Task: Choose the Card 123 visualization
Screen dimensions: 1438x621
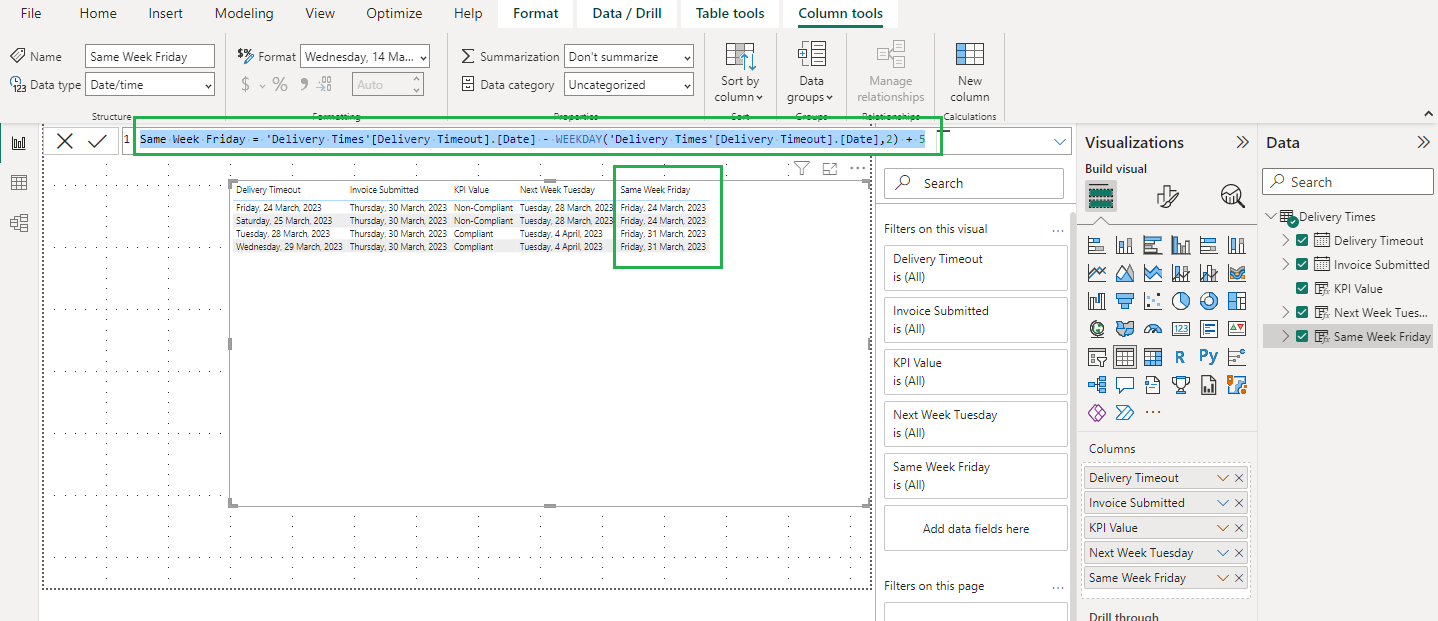Action: pyautogui.click(x=1180, y=329)
